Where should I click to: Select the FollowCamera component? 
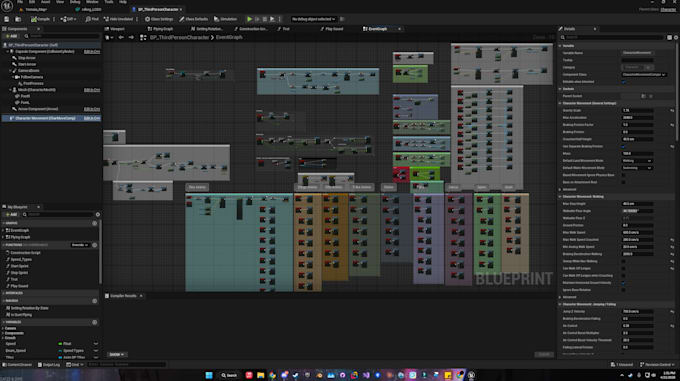[32, 77]
